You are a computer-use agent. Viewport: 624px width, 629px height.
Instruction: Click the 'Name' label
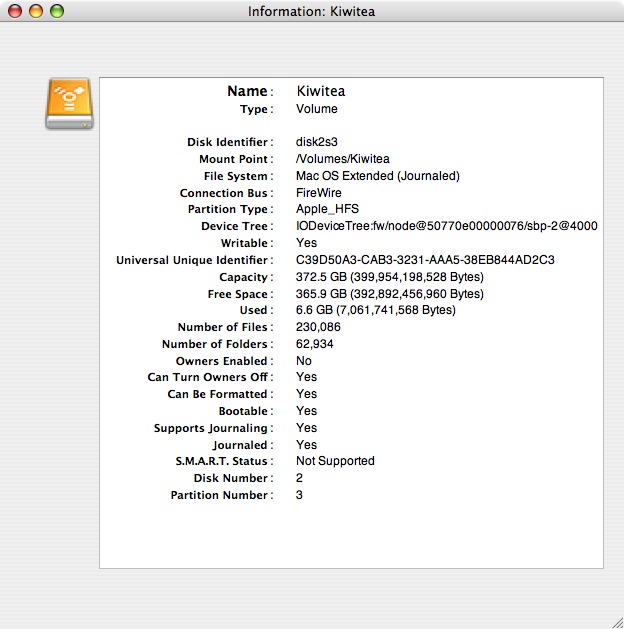(247, 91)
